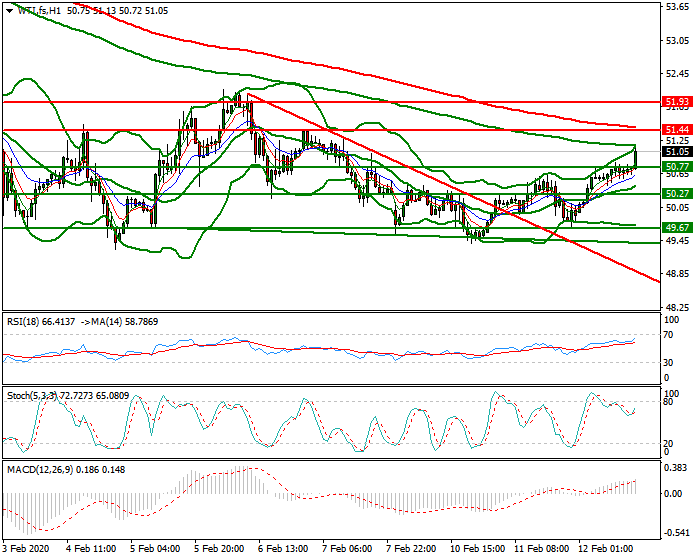Screen dimensions: 700x560
Task: Click the 3 Feb 2020 date label
Action: tap(25, 548)
